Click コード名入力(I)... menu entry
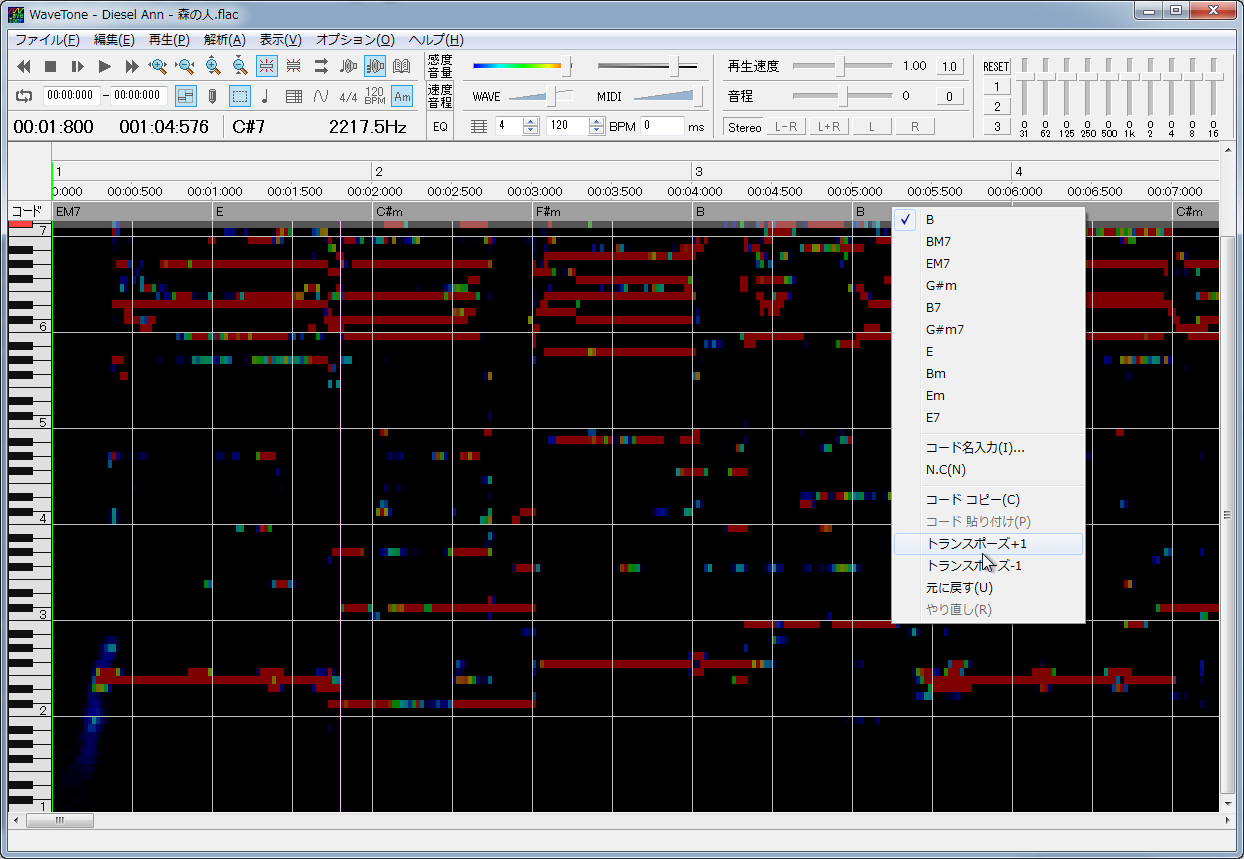Screen dimensions: 1244x859 click(974, 448)
